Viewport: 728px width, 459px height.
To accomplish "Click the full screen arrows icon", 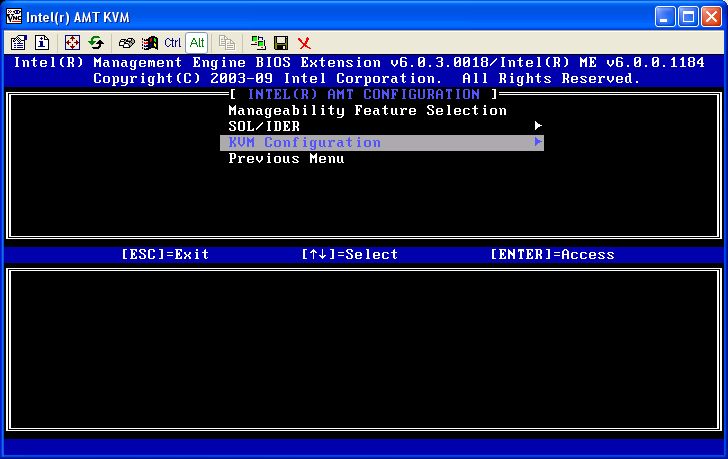I will point(73,43).
